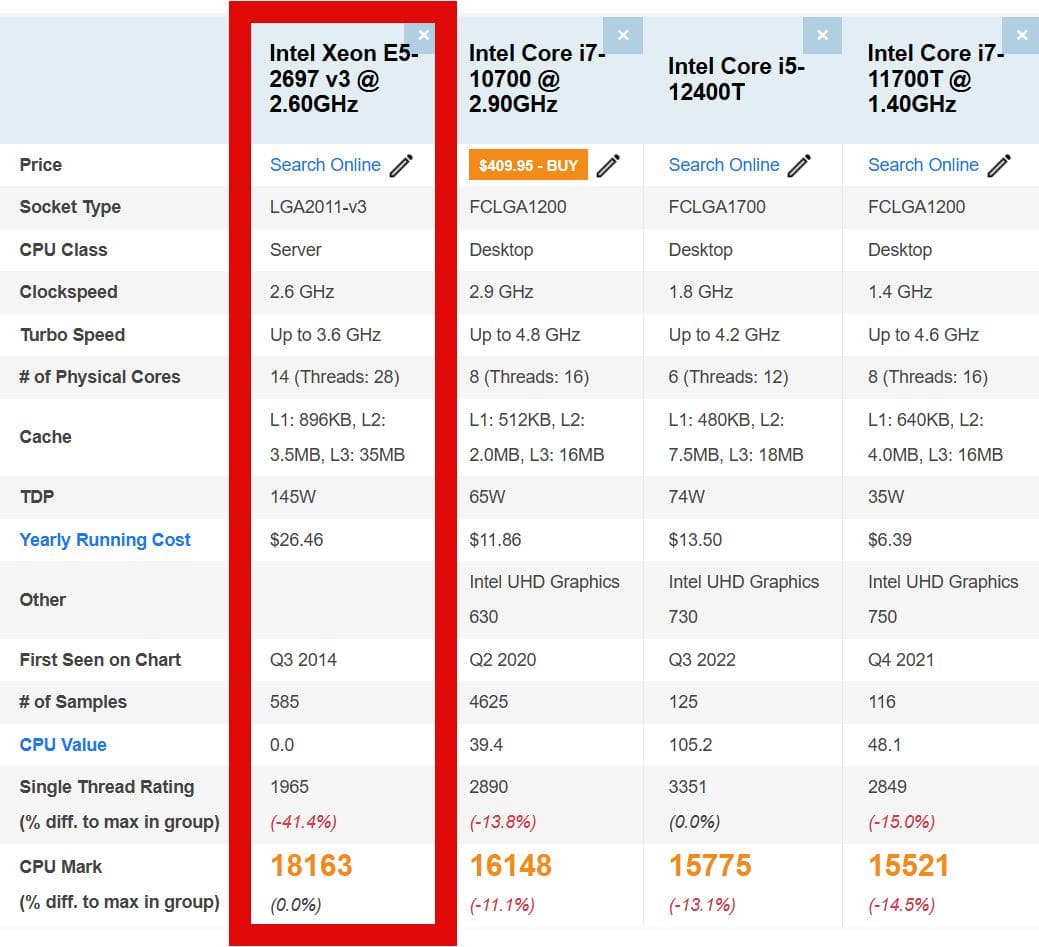This screenshot has height=947, width=1039.
Task: Remove Intel Core i5-12400T from comparison
Action: [822, 35]
